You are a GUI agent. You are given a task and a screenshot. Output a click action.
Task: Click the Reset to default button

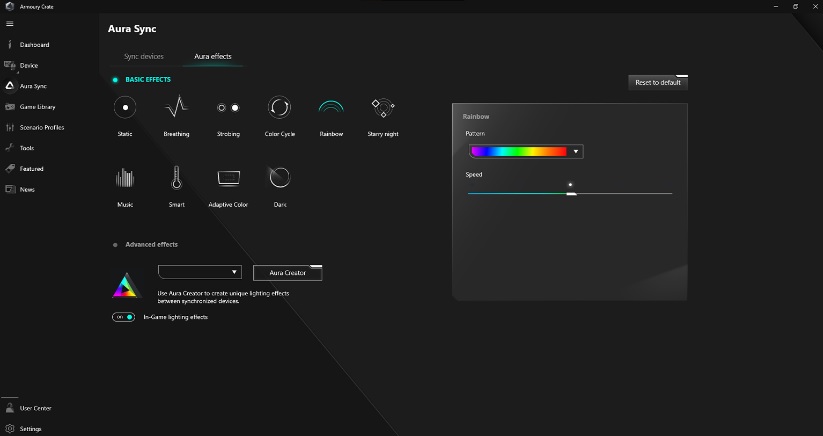click(657, 83)
